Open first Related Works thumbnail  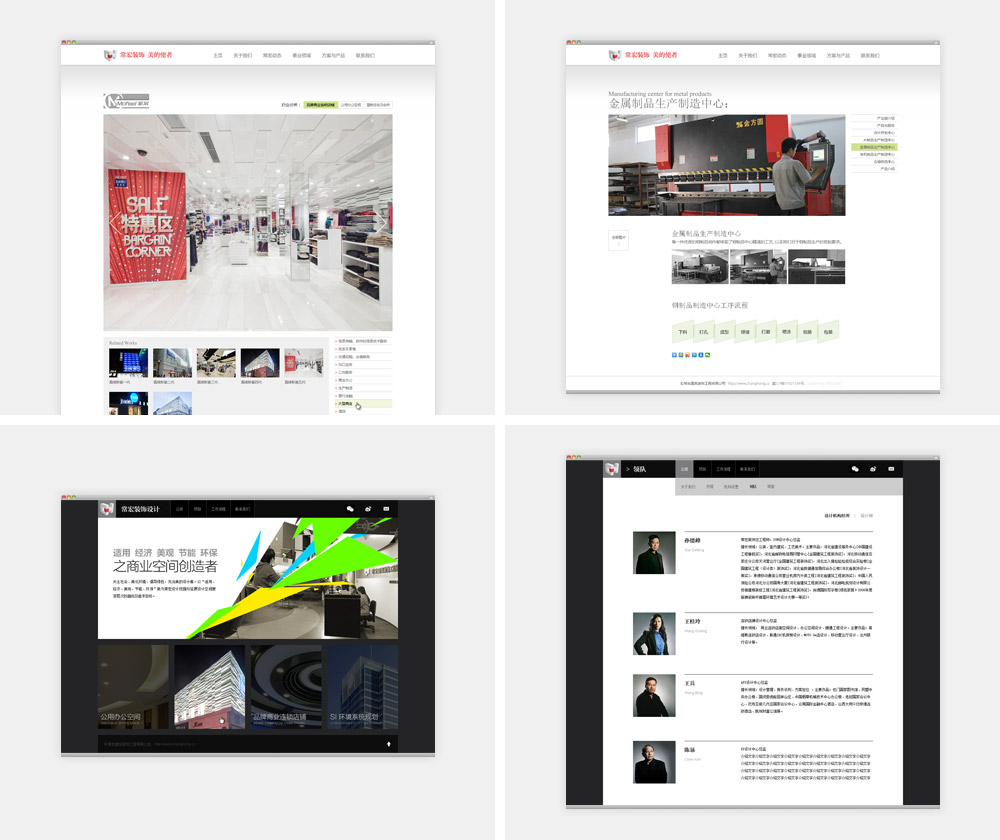[x=128, y=362]
